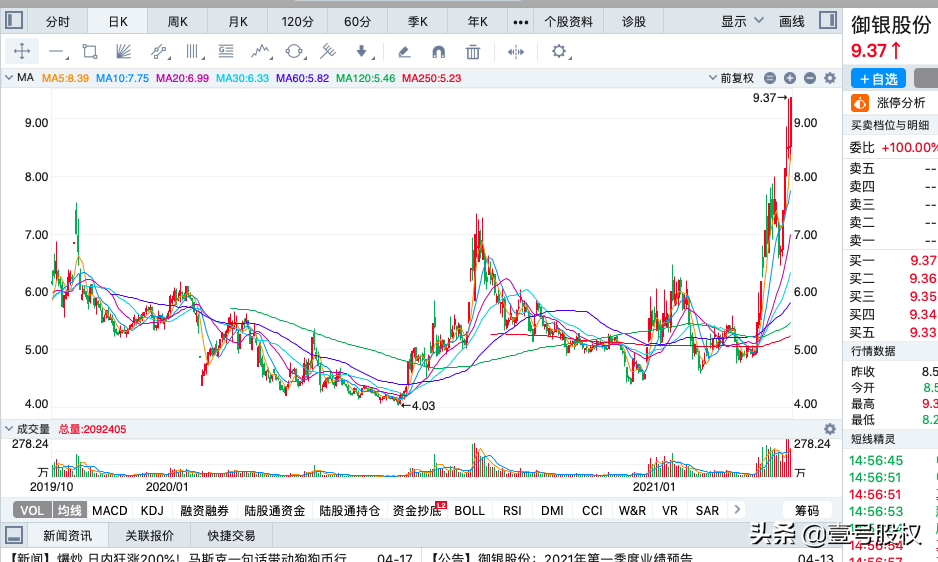The height and width of the screenshot is (562, 938).
Task: Switch to 周K weekly chart tab
Action: (178, 22)
